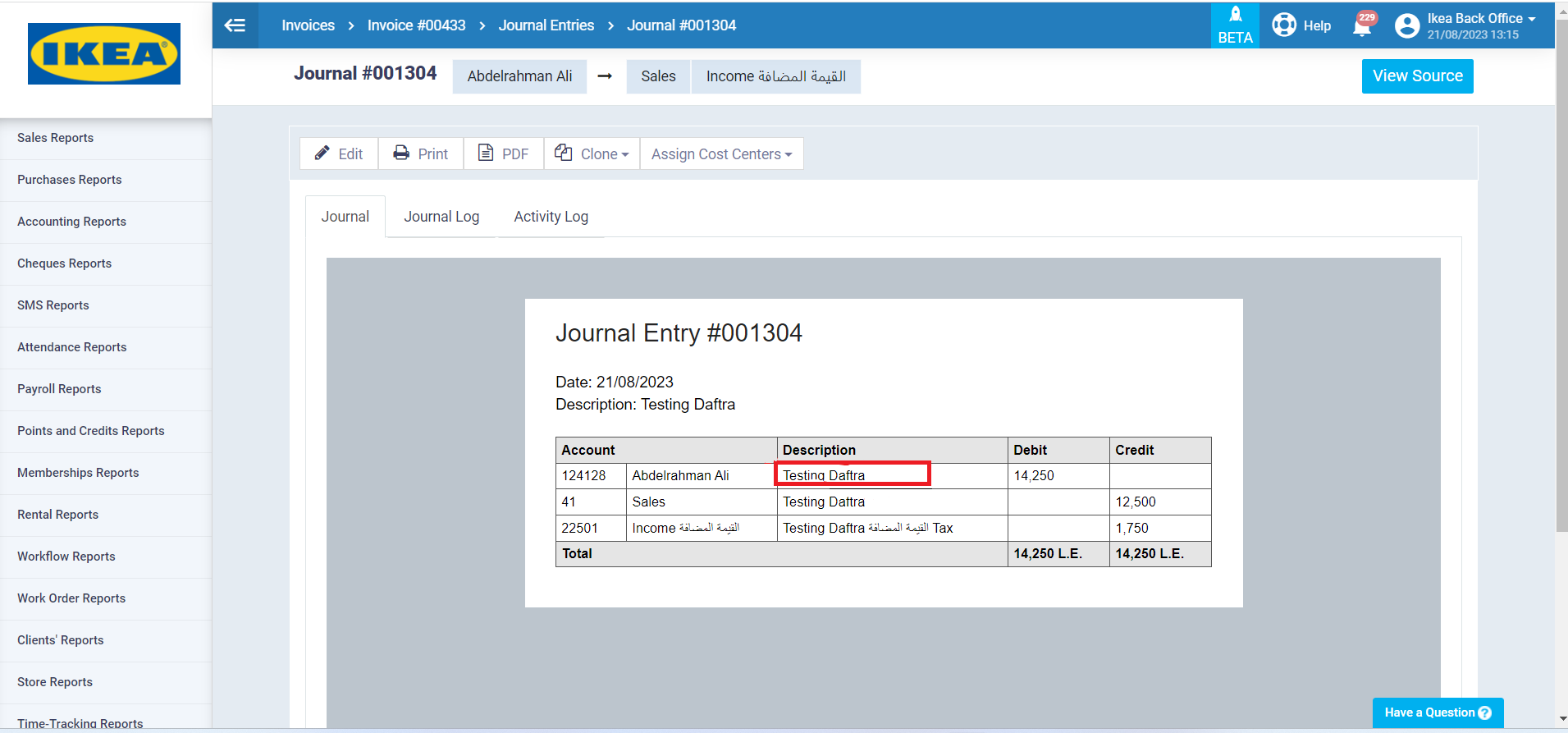Open Store Reports in sidebar
The width and height of the screenshot is (1568, 733).
pyautogui.click(x=106, y=682)
